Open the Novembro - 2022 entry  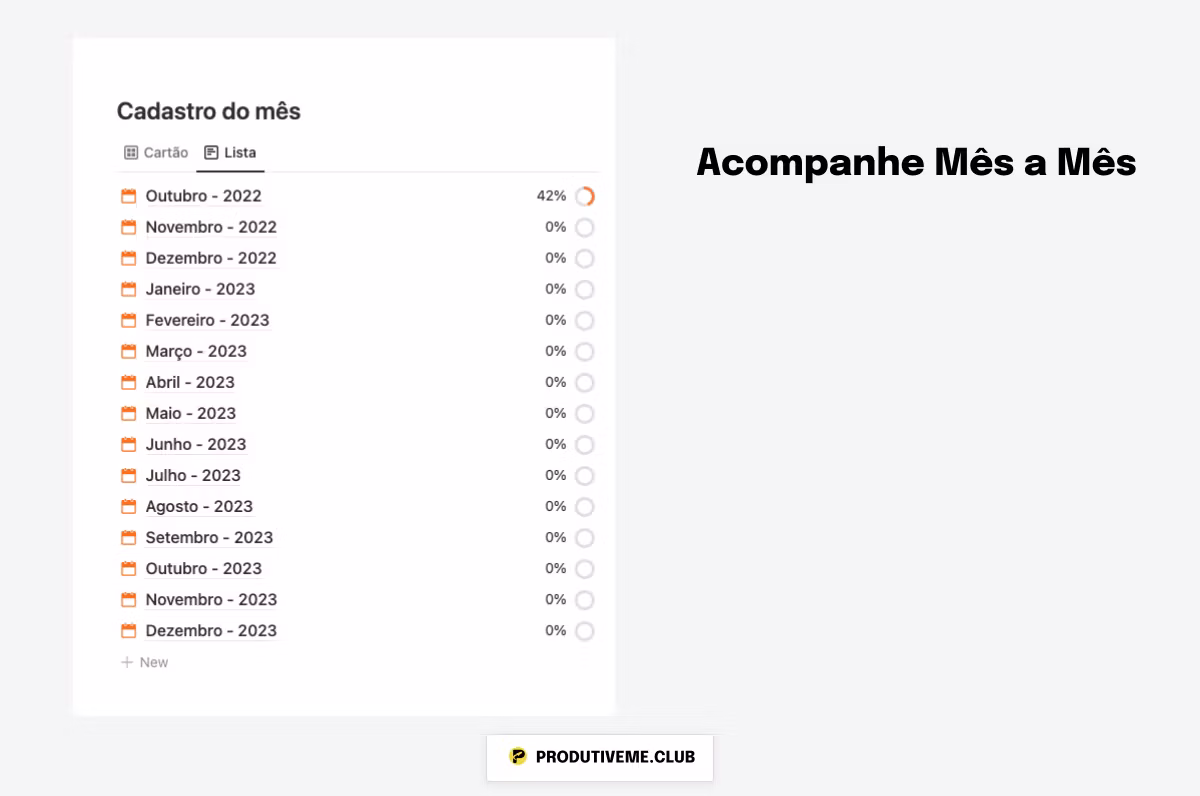[211, 227]
